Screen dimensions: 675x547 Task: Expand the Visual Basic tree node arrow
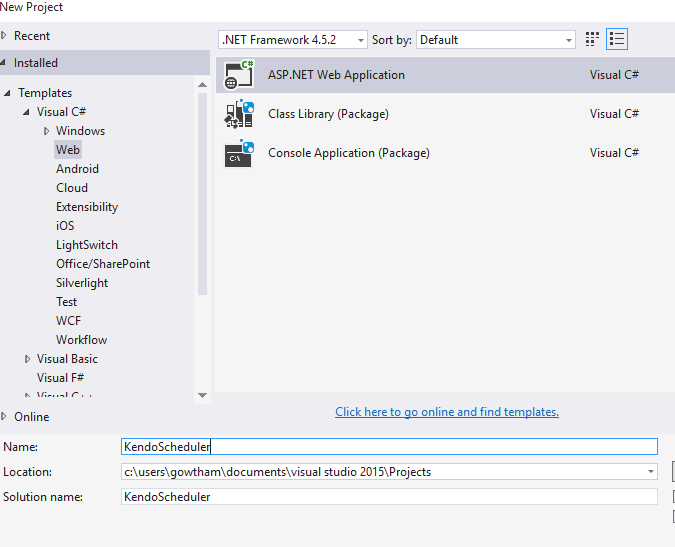pos(27,359)
